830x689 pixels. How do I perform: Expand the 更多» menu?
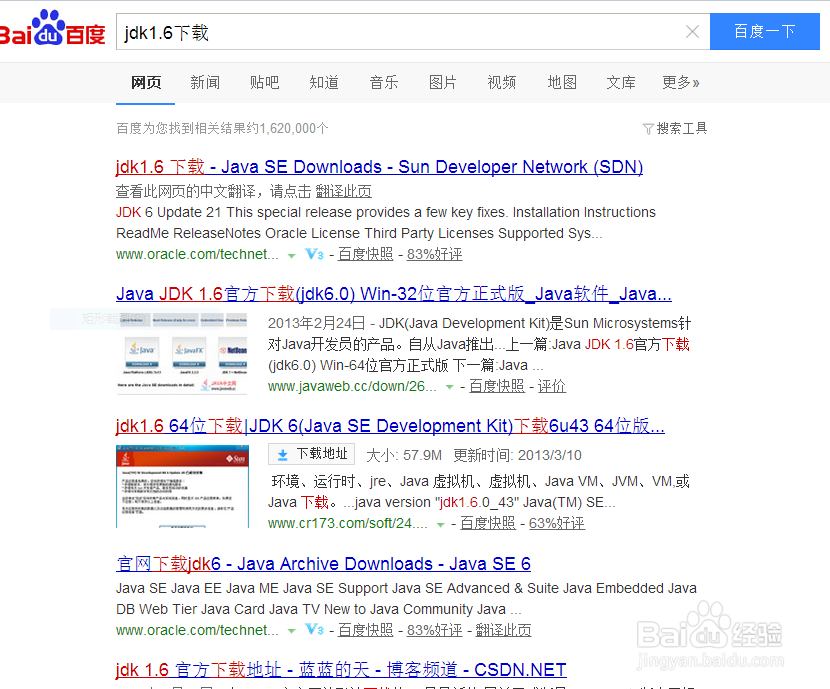click(x=681, y=83)
